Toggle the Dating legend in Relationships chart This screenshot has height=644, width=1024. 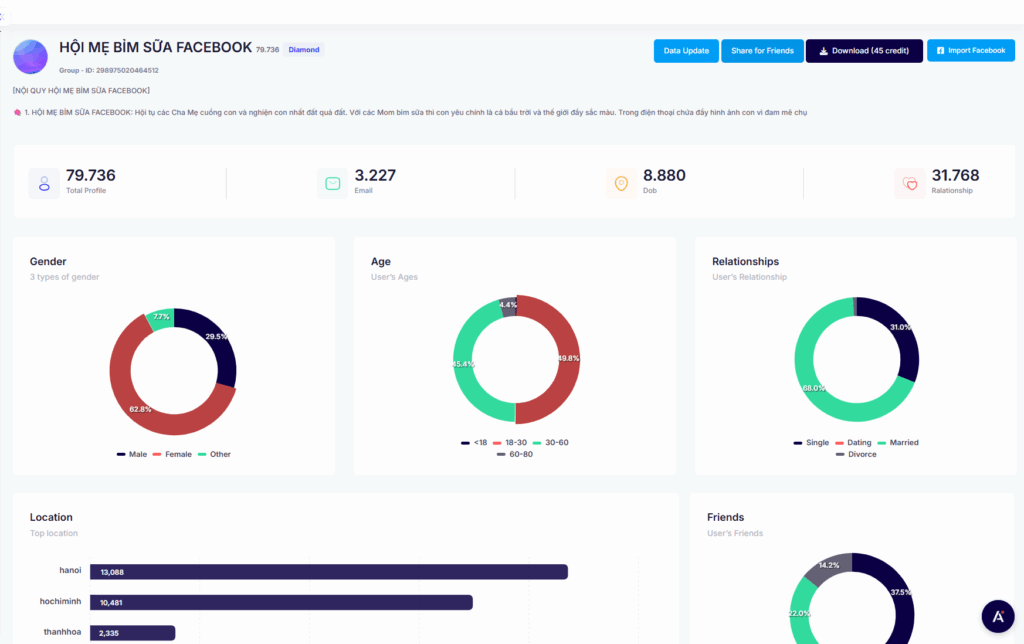pos(853,443)
